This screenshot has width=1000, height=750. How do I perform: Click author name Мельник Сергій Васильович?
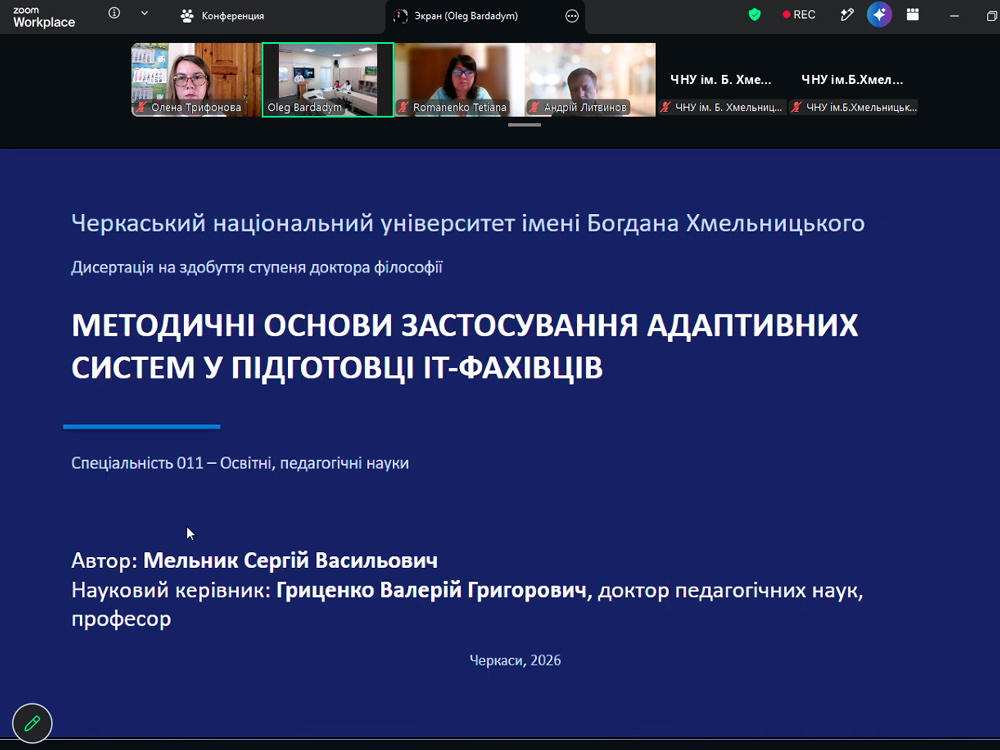point(290,560)
